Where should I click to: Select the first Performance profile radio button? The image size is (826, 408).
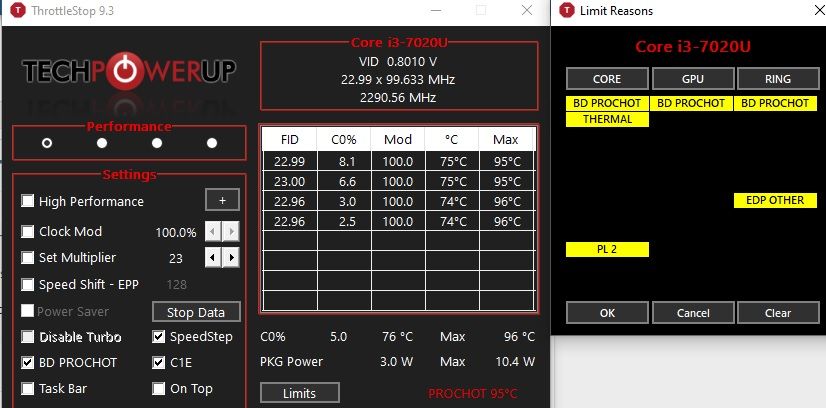pyautogui.click(x=47, y=143)
